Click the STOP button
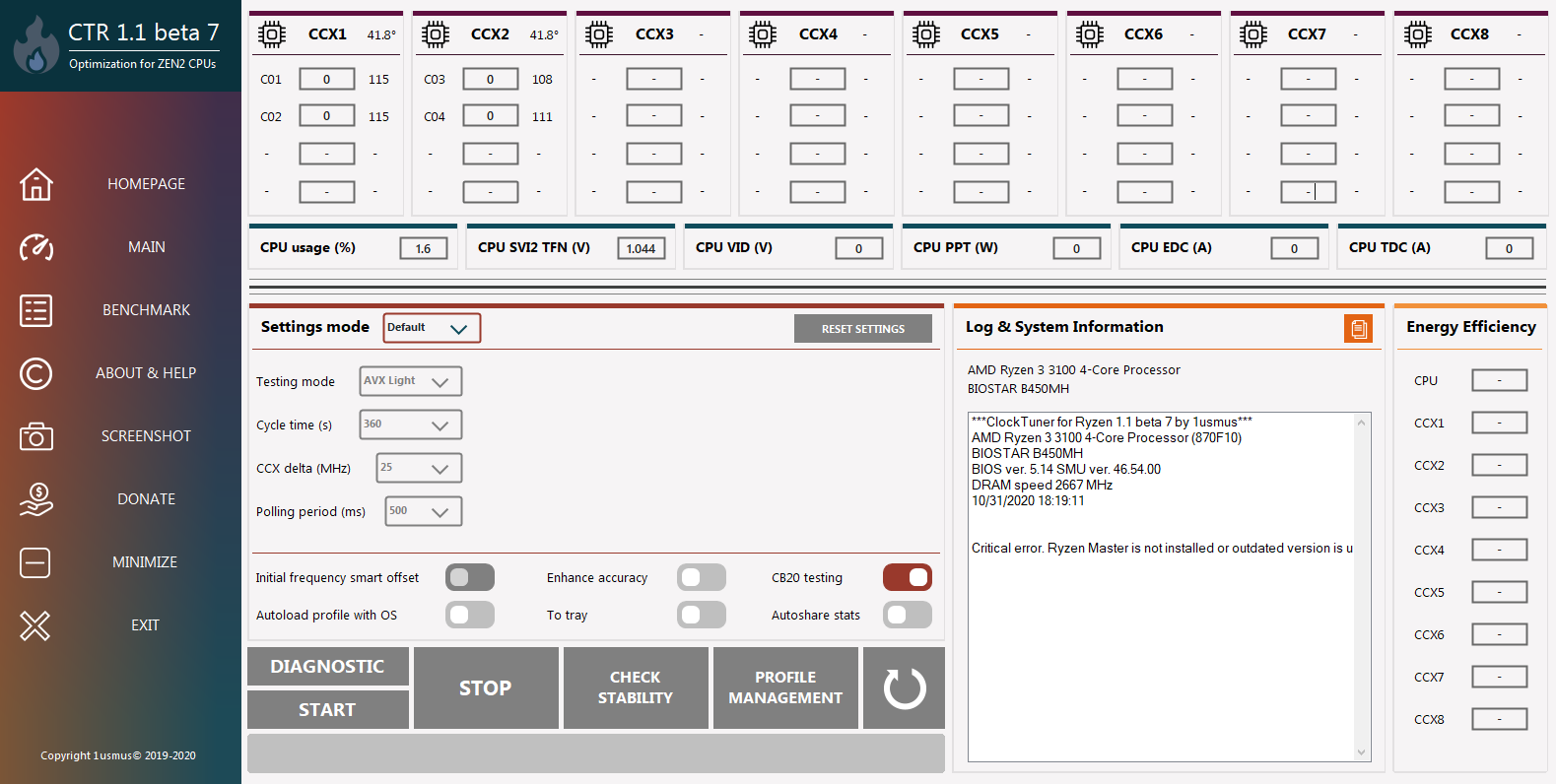This screenshot has height=784, width=1556. 486,688
